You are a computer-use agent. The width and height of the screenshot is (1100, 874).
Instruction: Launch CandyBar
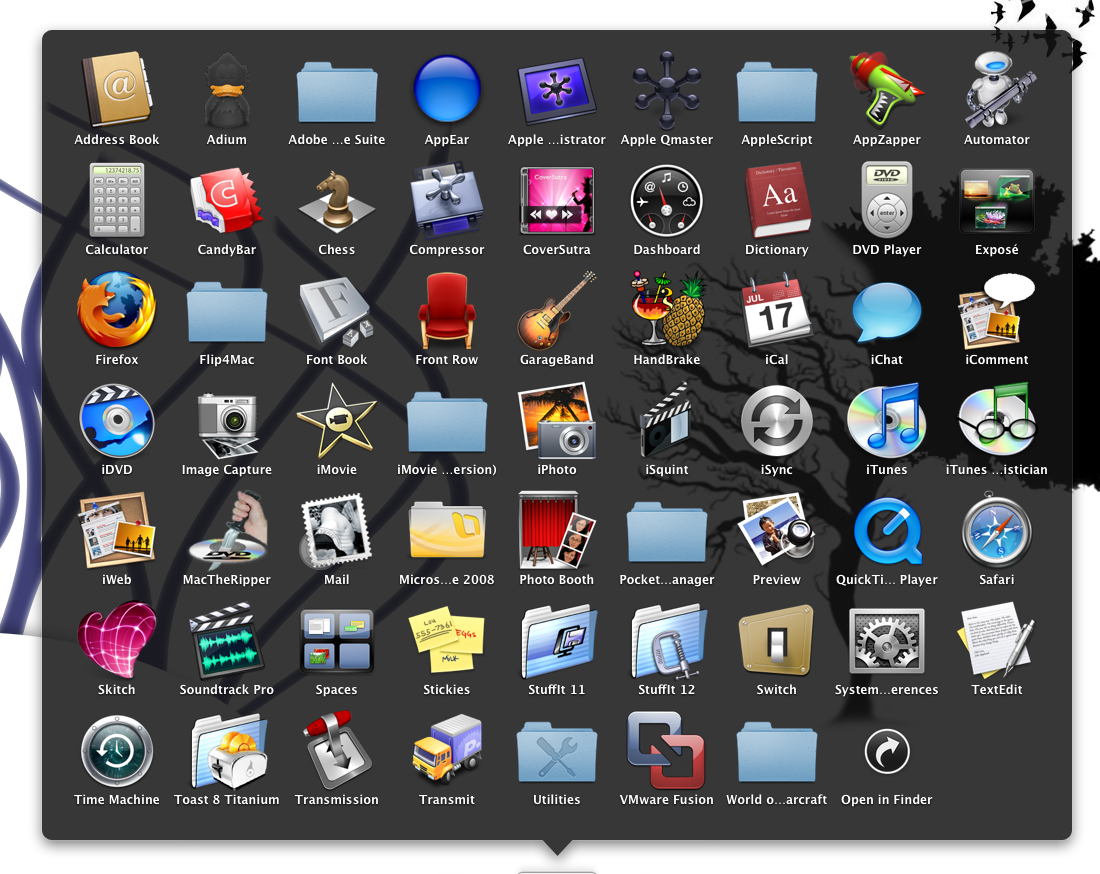point(227,200)
